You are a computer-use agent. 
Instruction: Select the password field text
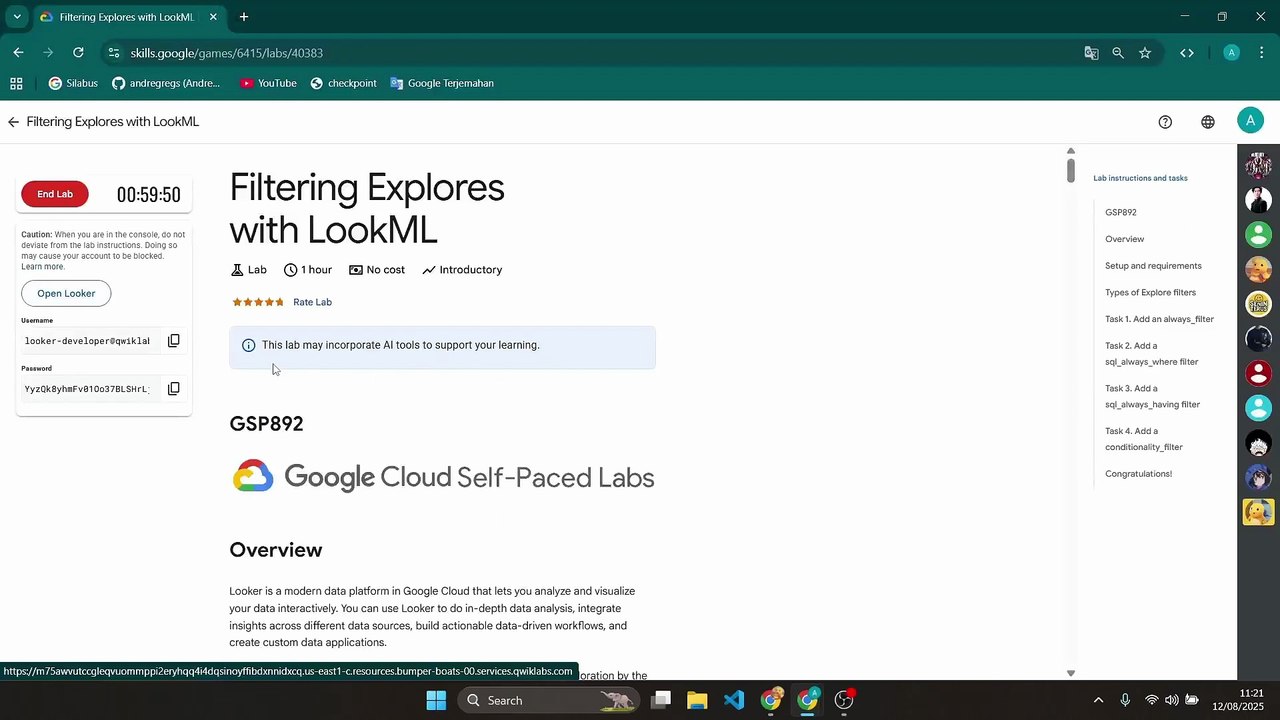point(88,389)
